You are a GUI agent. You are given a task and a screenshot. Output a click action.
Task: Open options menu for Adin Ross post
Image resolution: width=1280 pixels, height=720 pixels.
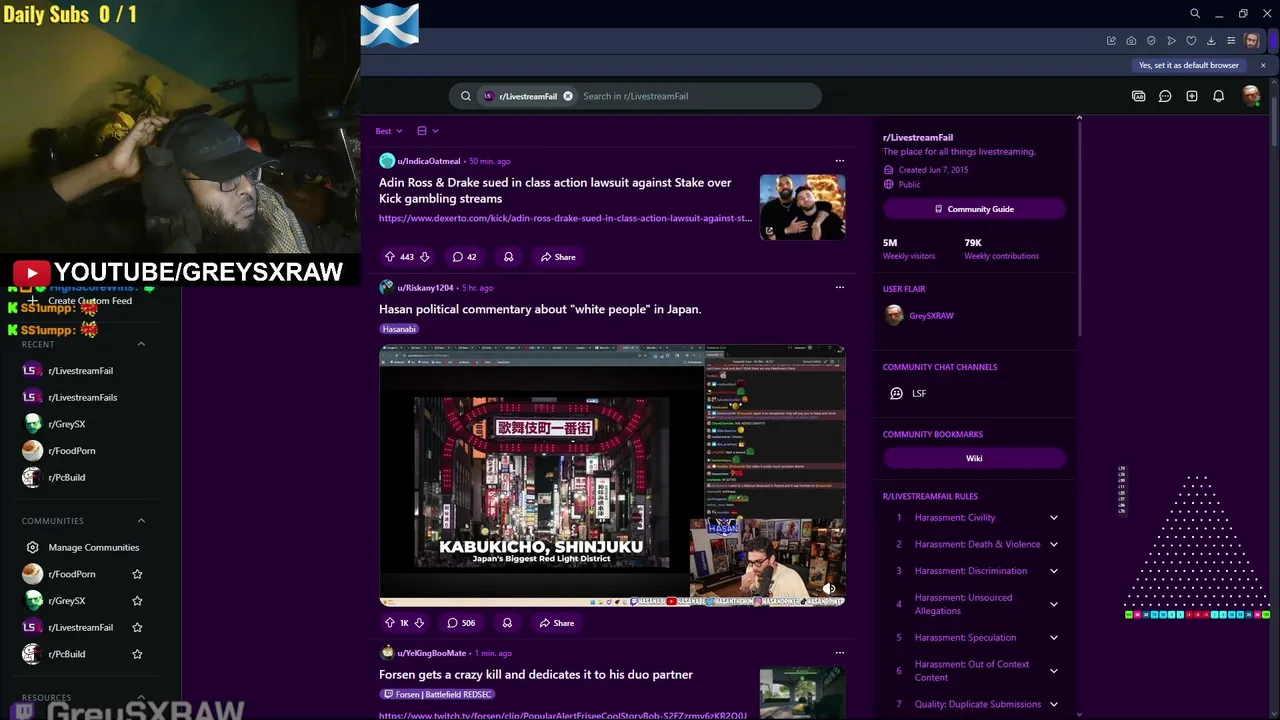coord(839,161)
